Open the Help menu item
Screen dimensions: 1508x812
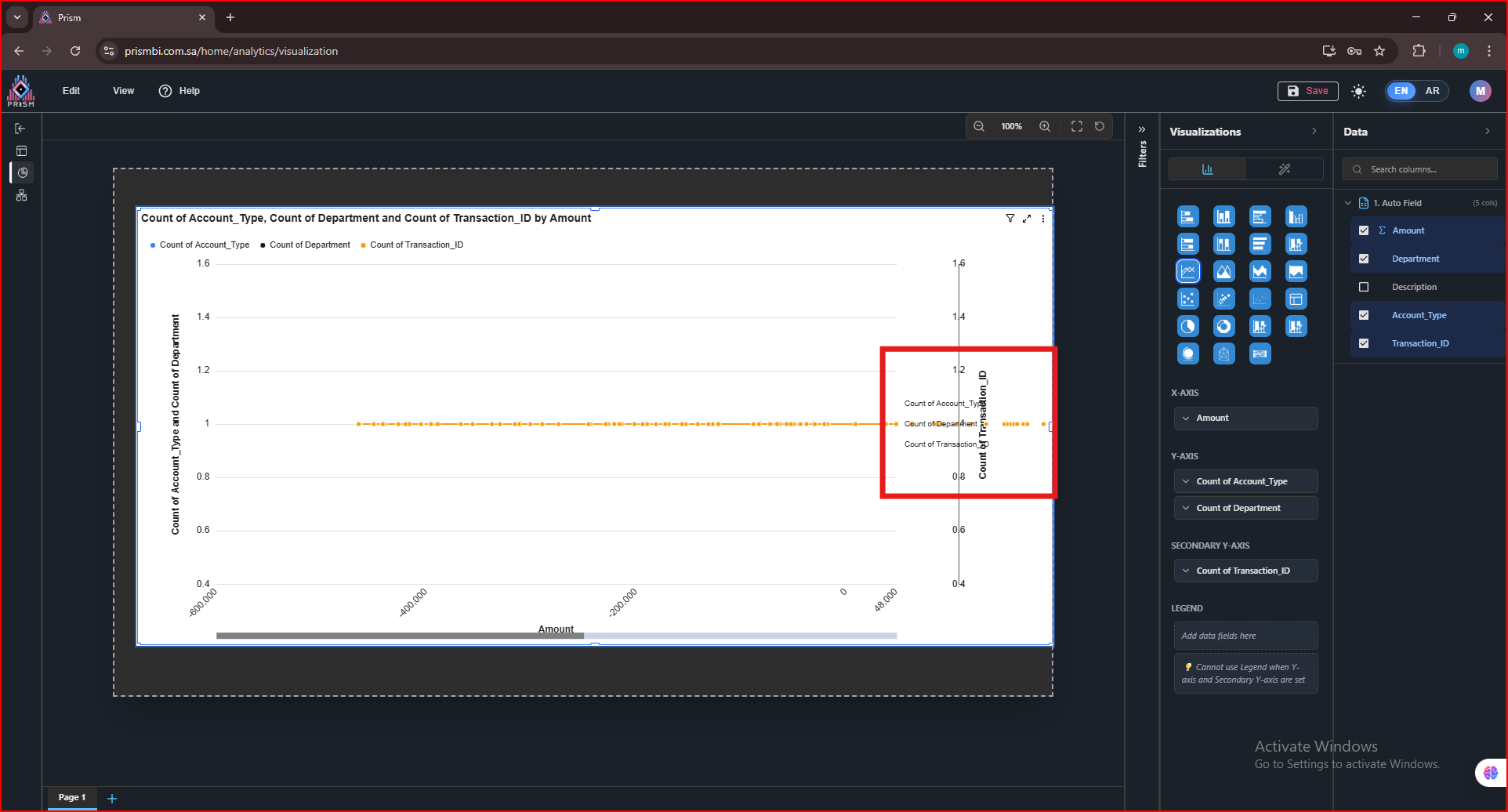(x=179, y=91)
